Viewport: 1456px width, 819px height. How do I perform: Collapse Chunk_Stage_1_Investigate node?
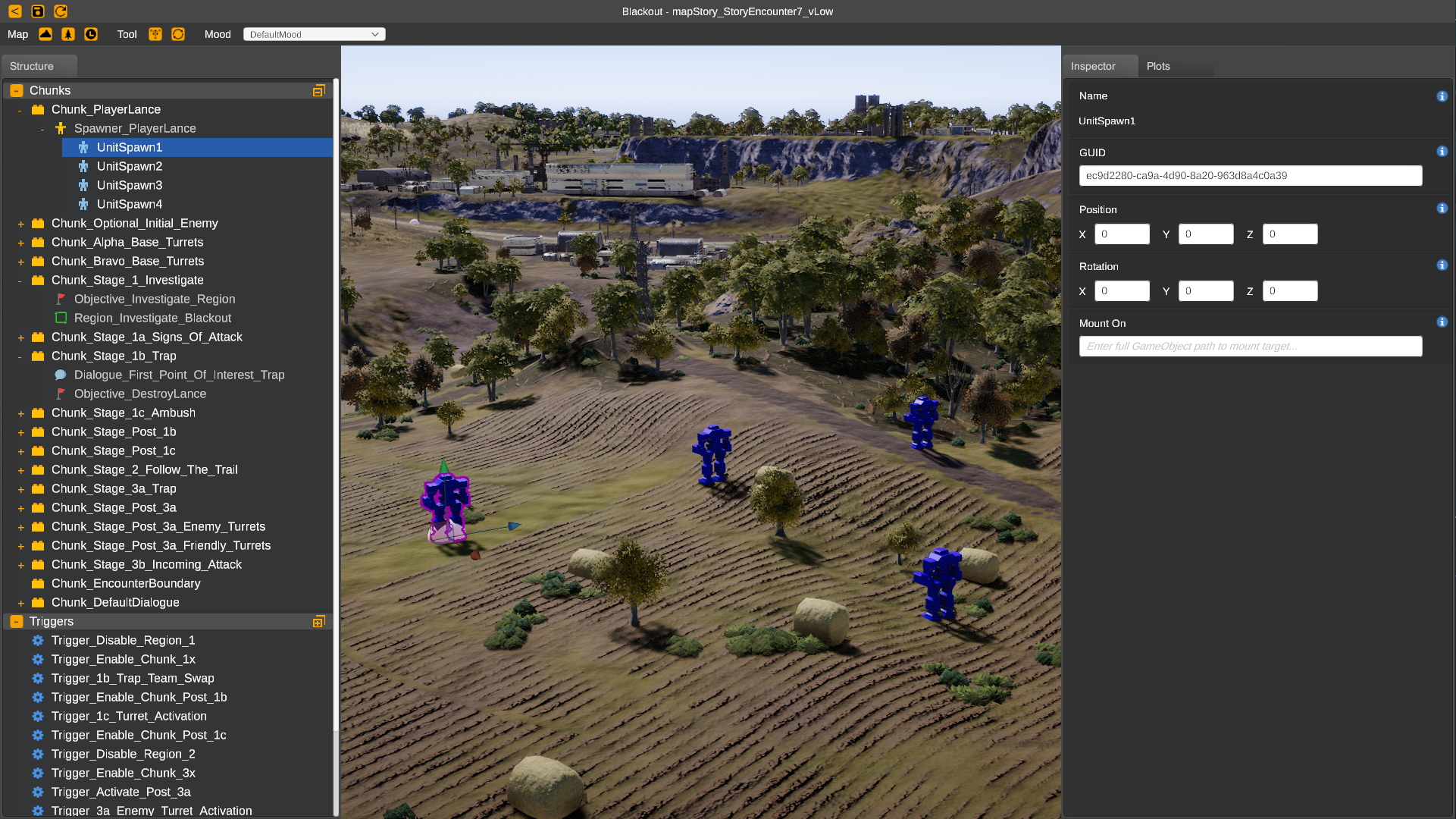coord(20,281)
